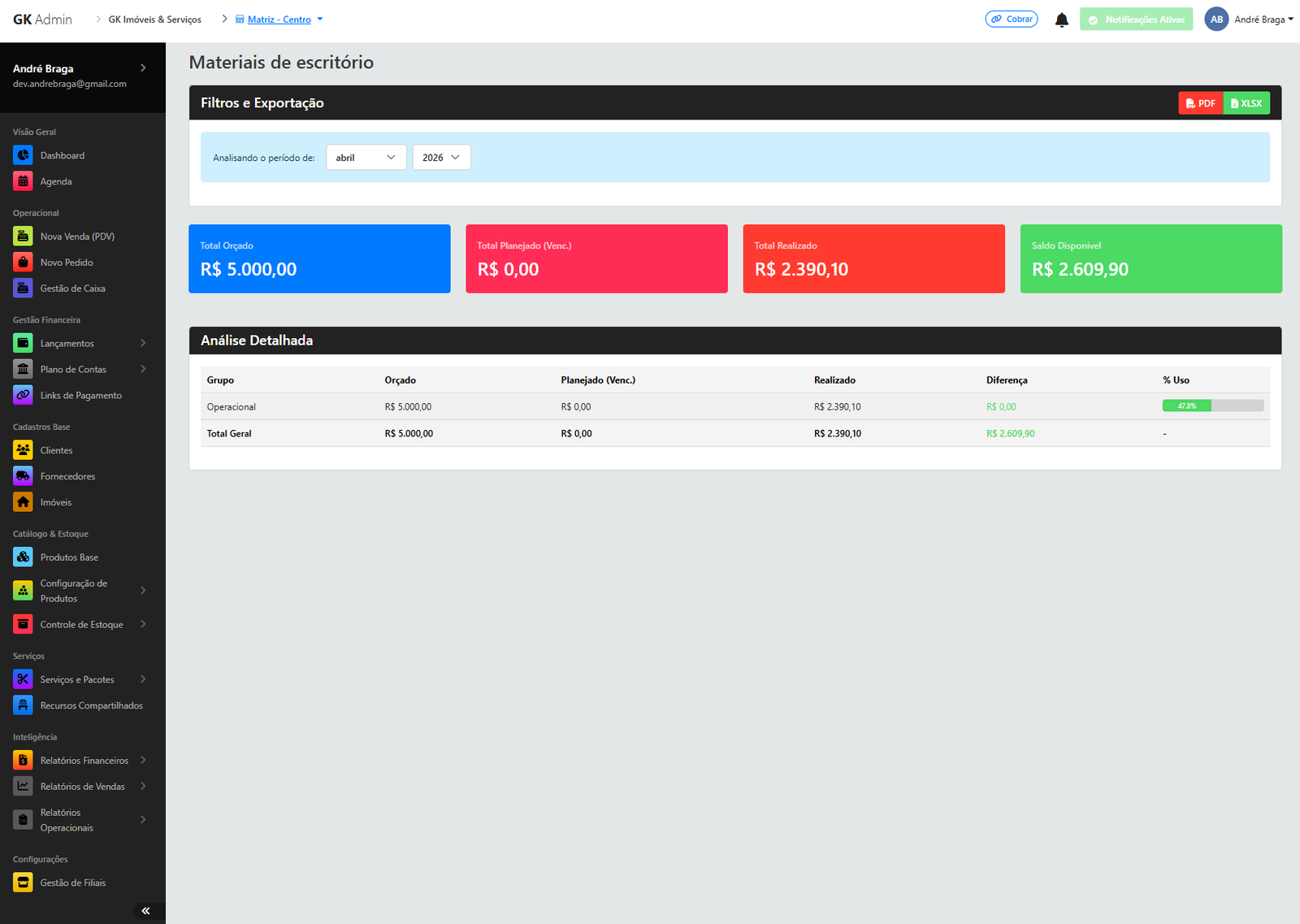This screenshot has height=924, width=1300.
Task: Go to Produtos Base menu item
Action: [x=69, y=557]
